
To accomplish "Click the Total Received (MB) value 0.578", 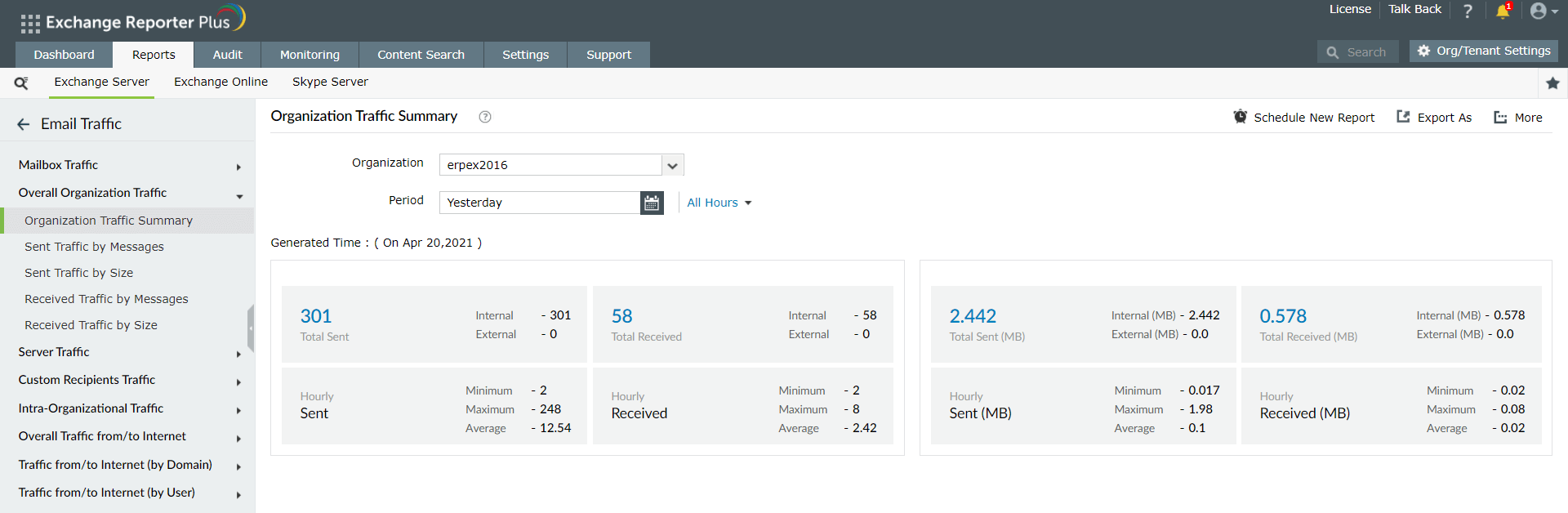I will [x=1283, y=316].
